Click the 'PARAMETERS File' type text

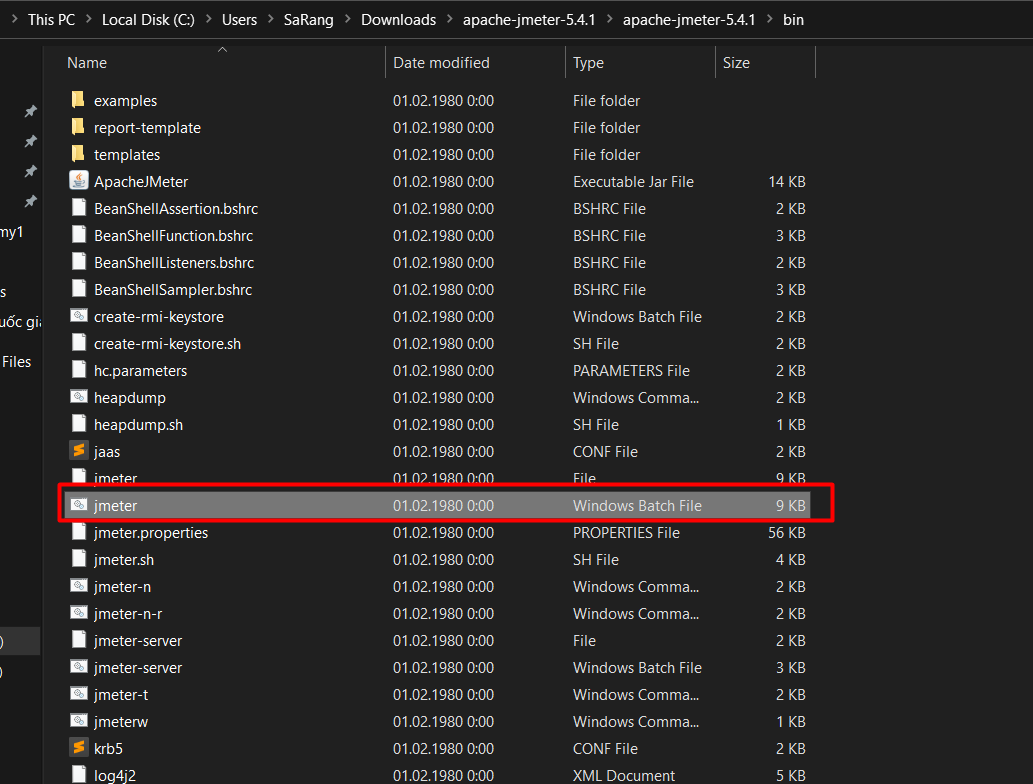point(631,371)
